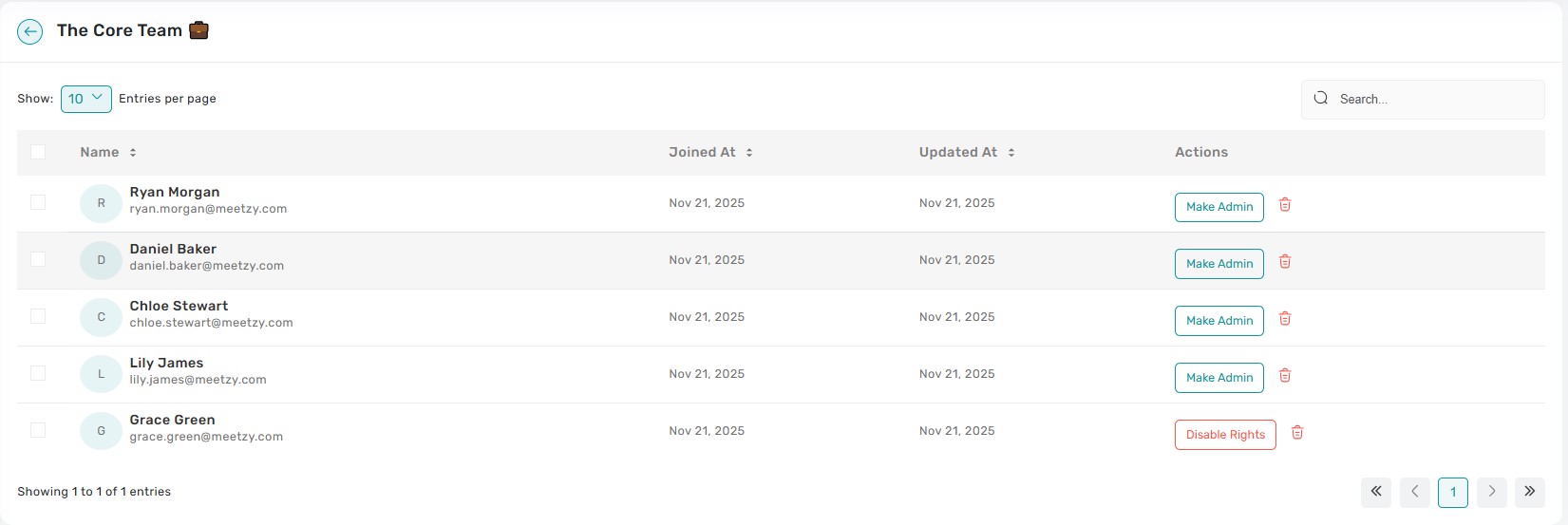Sort the table by Name column
The height and width of the screenshot is (525, 1568).
click(133, 153)
